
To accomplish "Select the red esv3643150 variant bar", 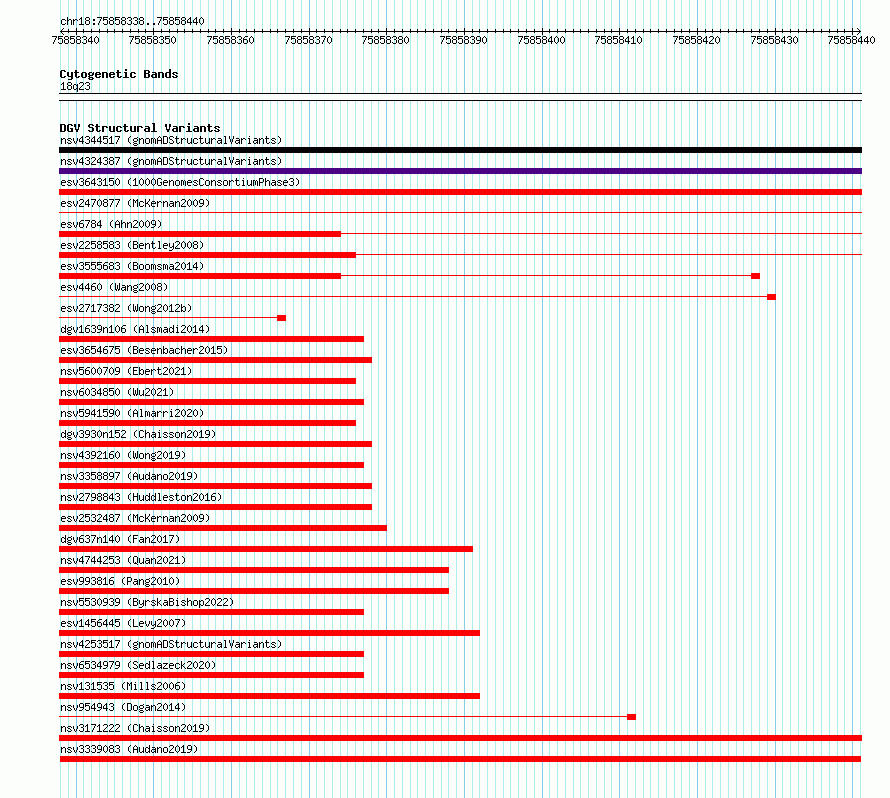I will click(x=460, y=192).
